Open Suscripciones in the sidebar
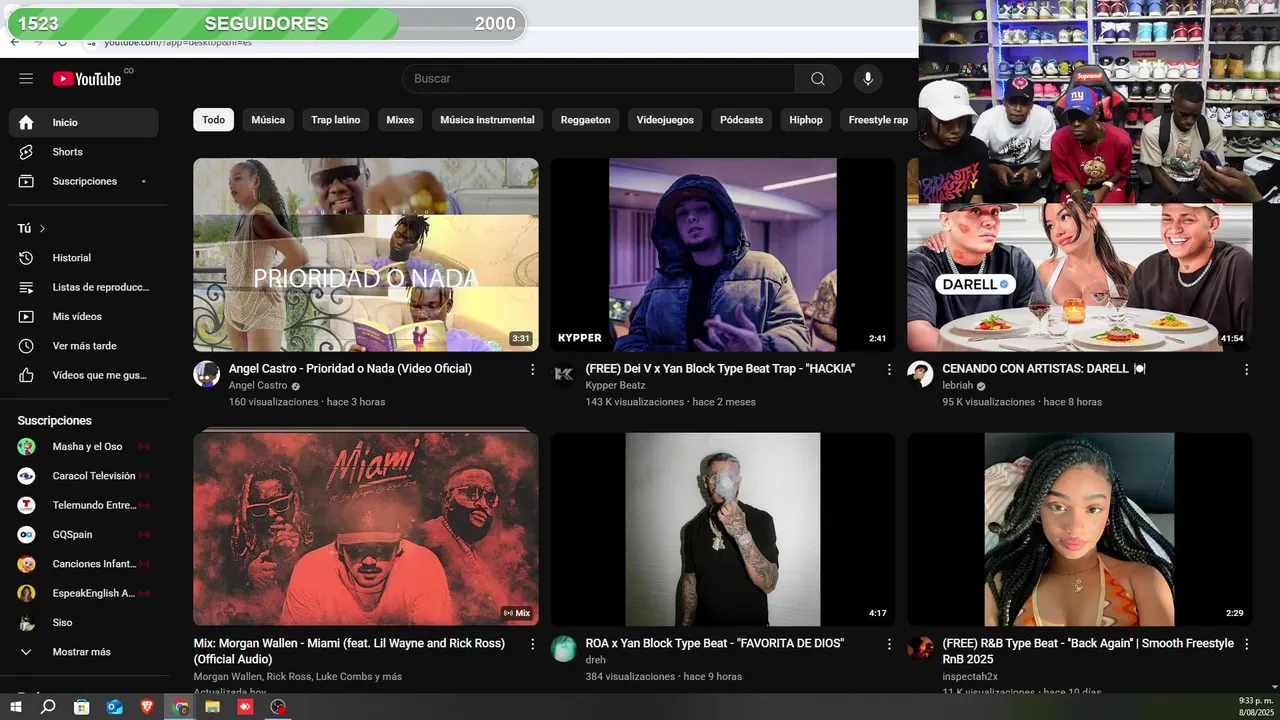Viewport: 1280px width, 720px height. [x=84, y=182]
